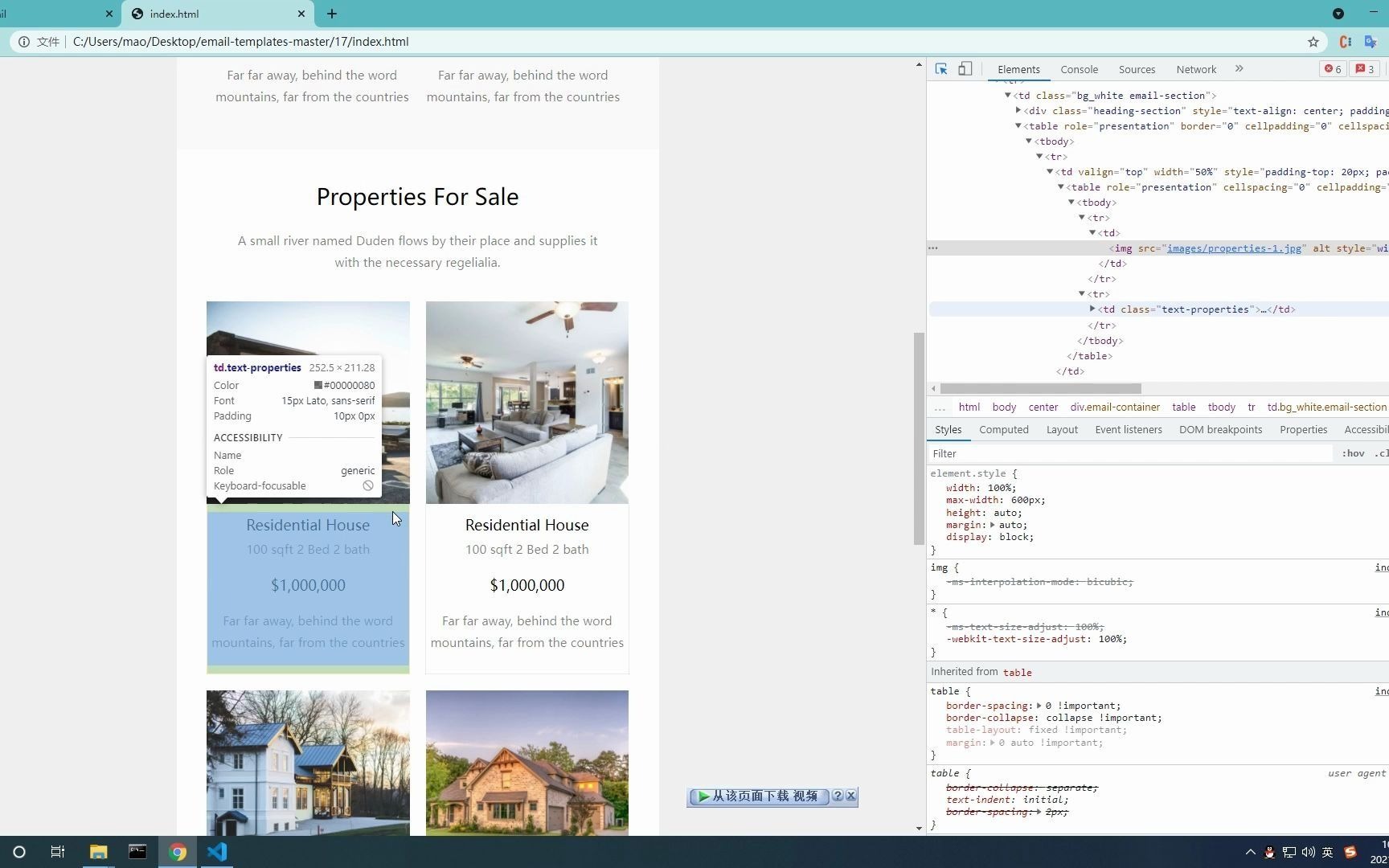Expand the td.text-properties node in DOM tree
Viewport: 1389px width, 868px height.
point(1093,309)
